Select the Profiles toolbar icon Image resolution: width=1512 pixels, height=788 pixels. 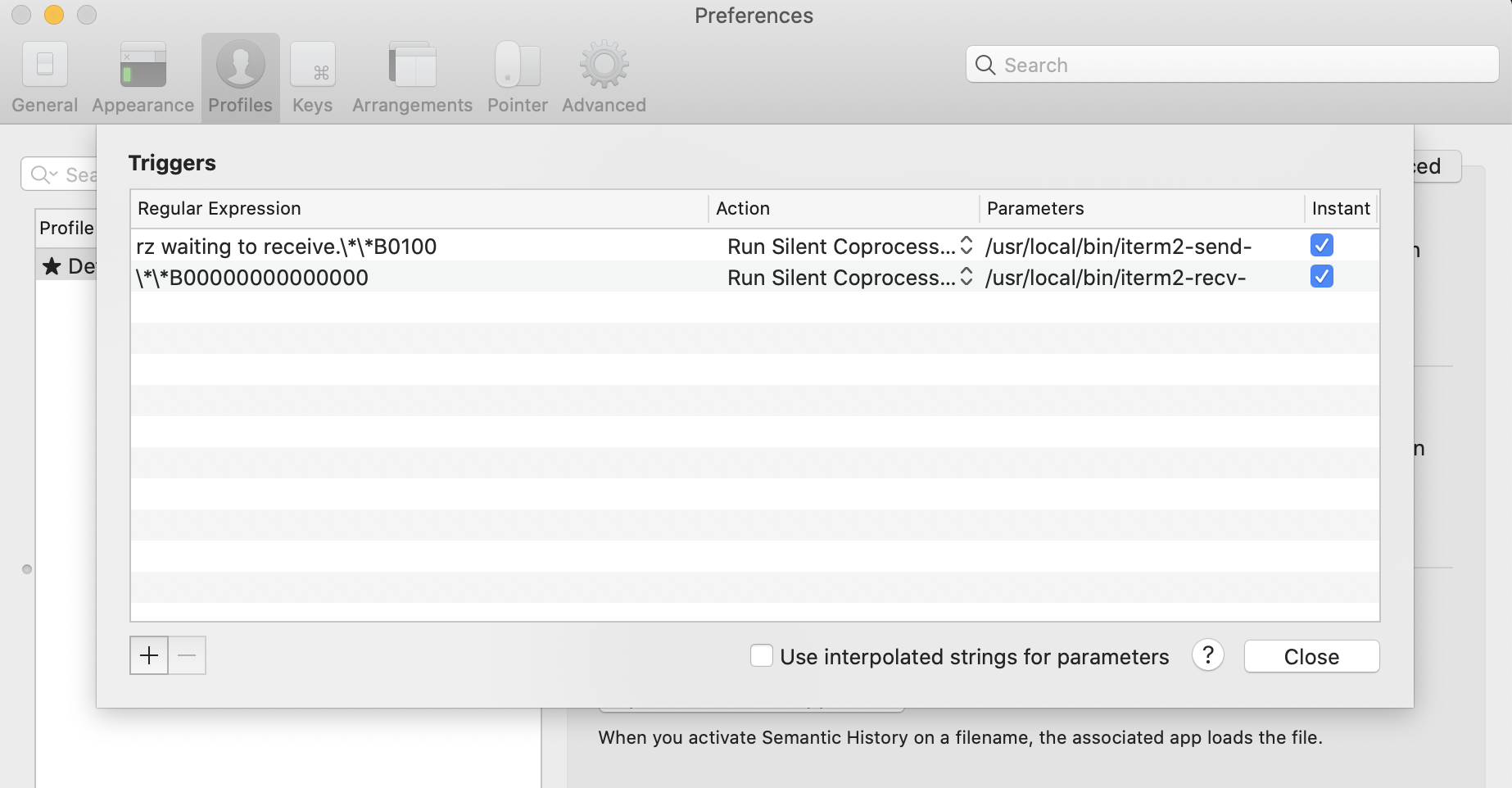click(x=241, y=64)
